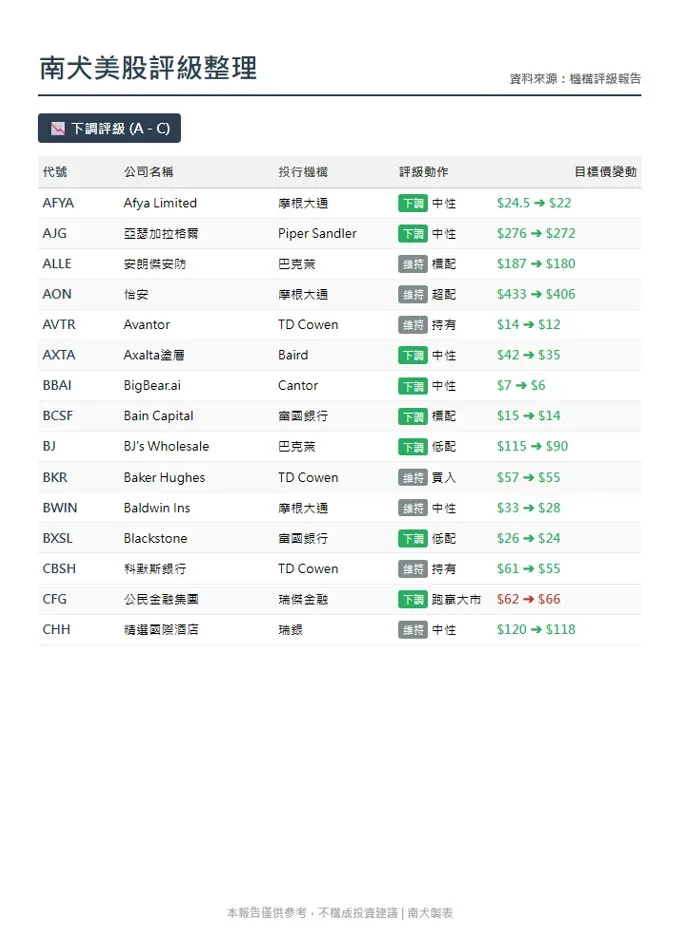This screenshot has height=933, width=677.
Task: Click the 南犬美股評級整理 title
Action: tap(148, 68)
